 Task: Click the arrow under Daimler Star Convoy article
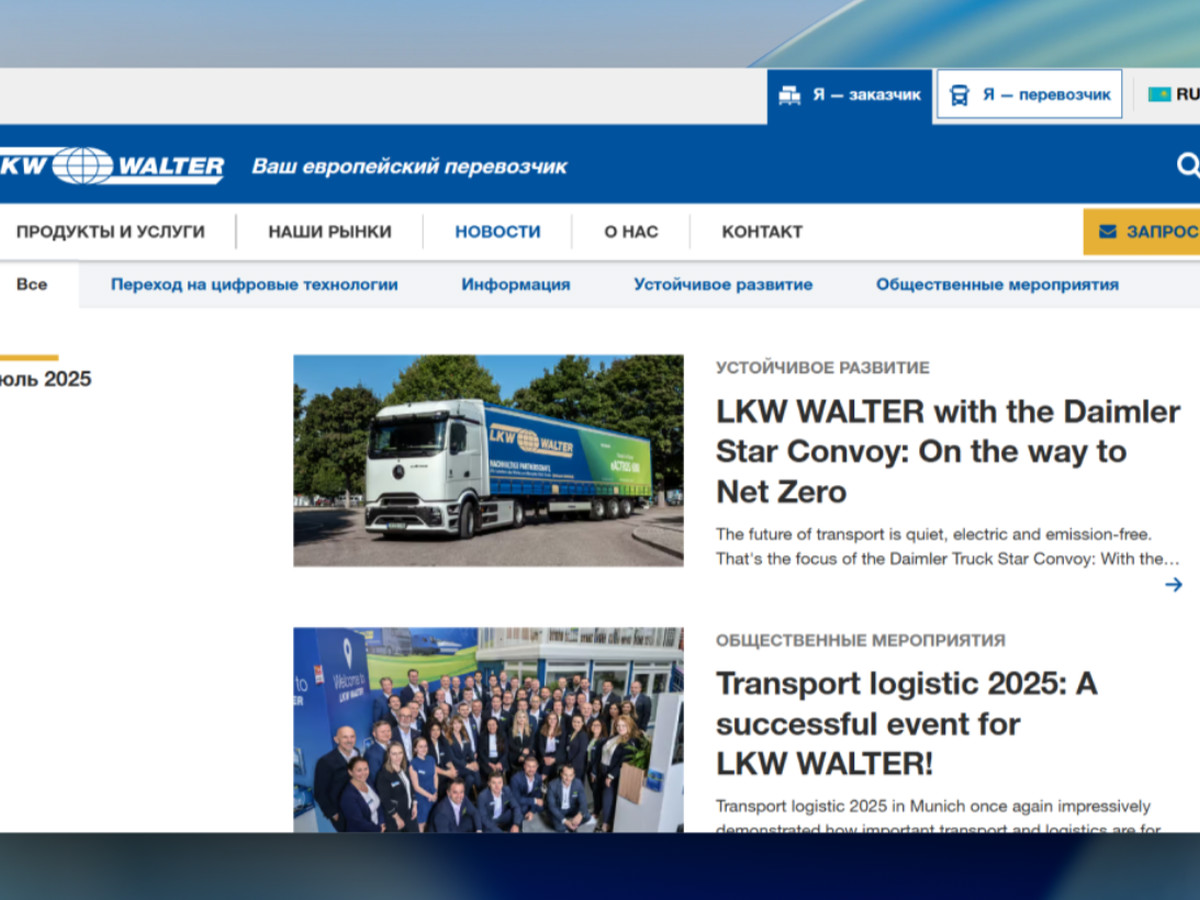point(1174,585)
